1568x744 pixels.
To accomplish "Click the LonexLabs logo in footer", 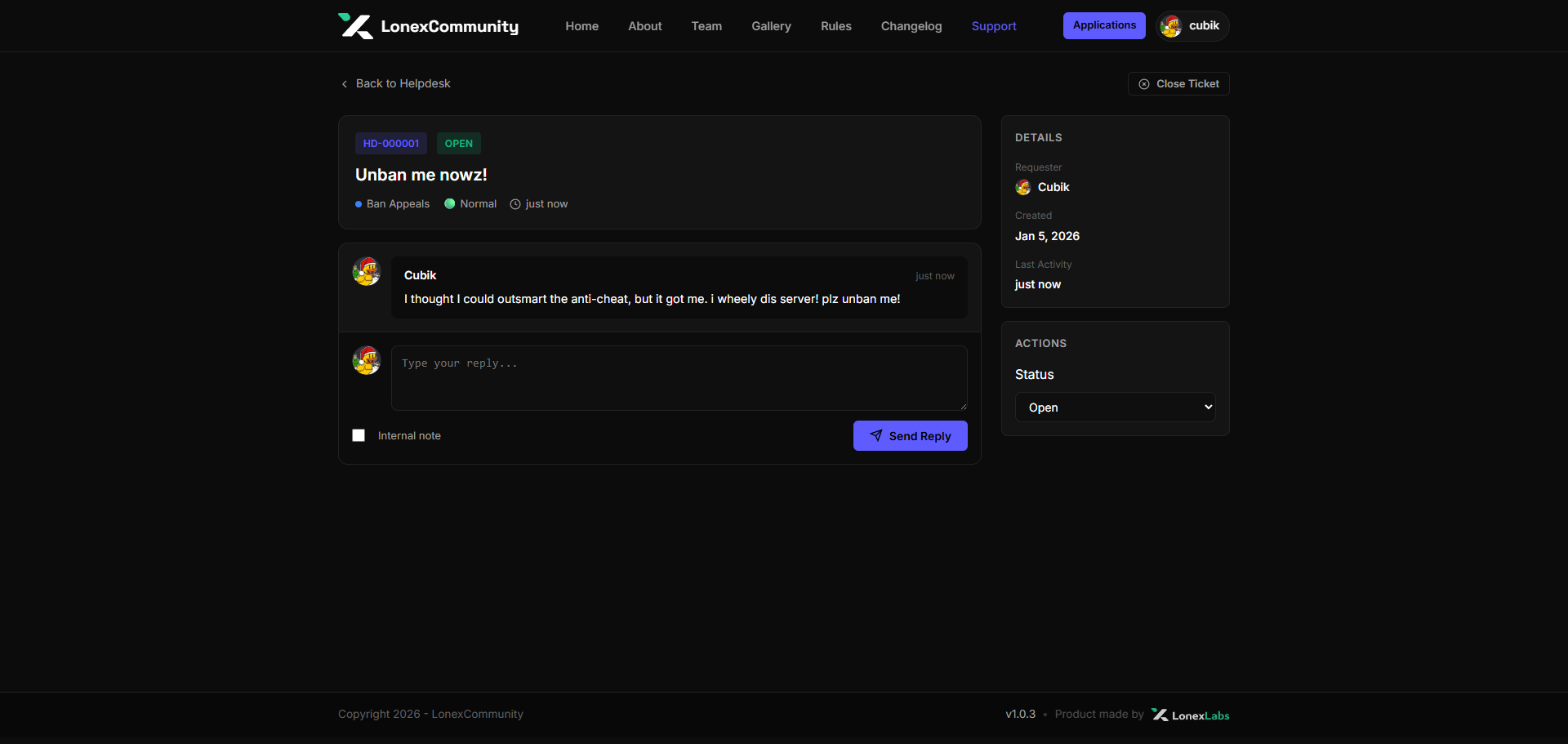I will (x=1191, y=715).
